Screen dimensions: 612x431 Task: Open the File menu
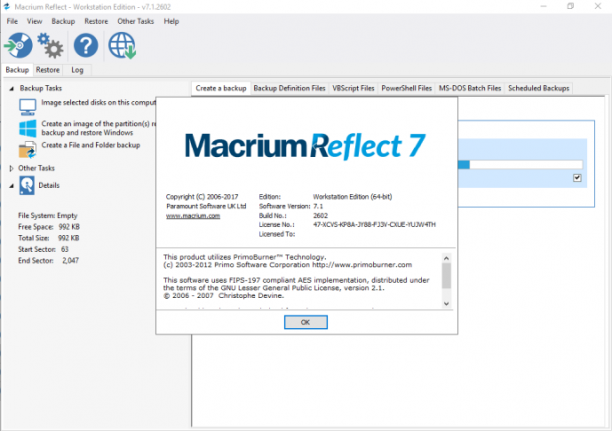[12, 21]
